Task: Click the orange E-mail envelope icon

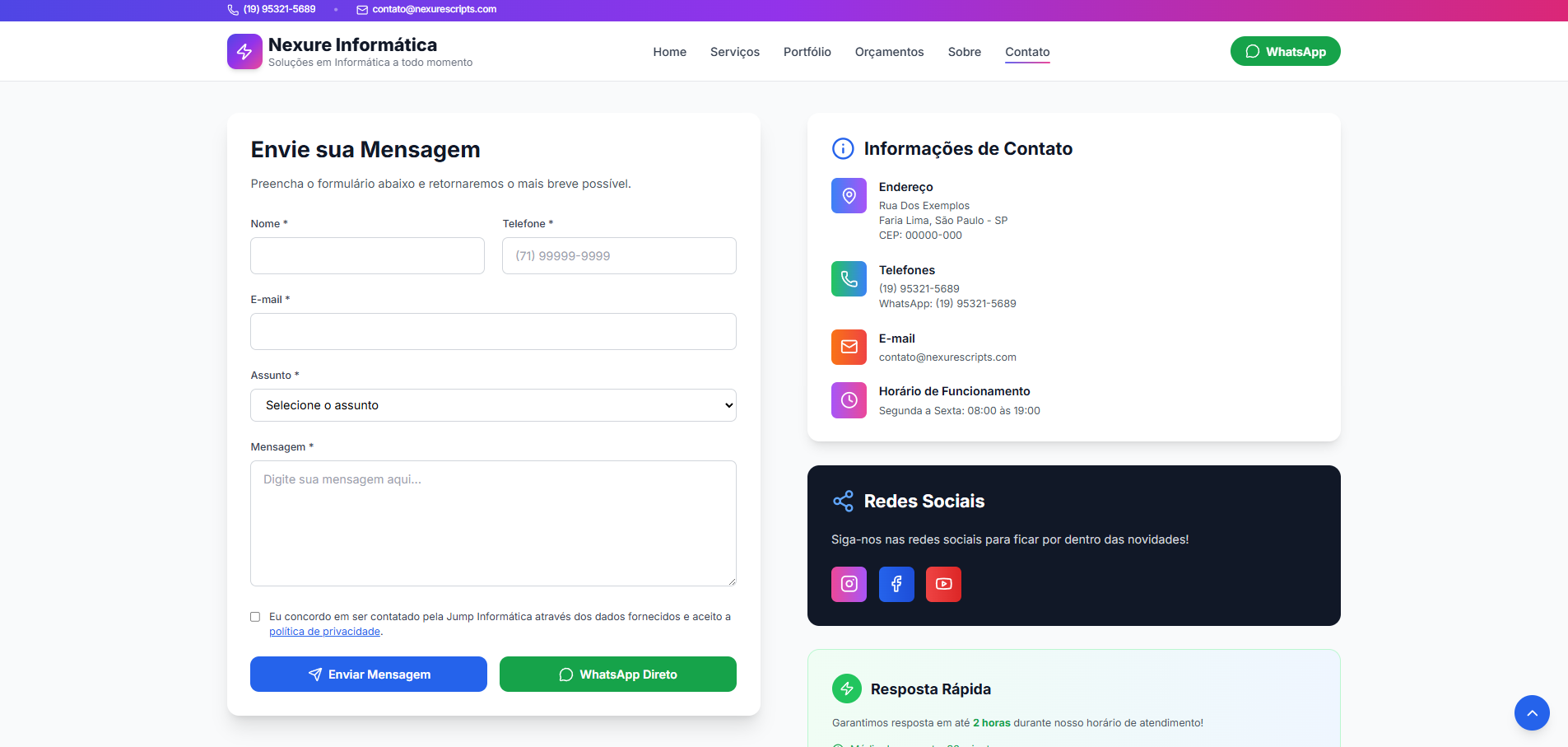Action: tap(849, 347)
